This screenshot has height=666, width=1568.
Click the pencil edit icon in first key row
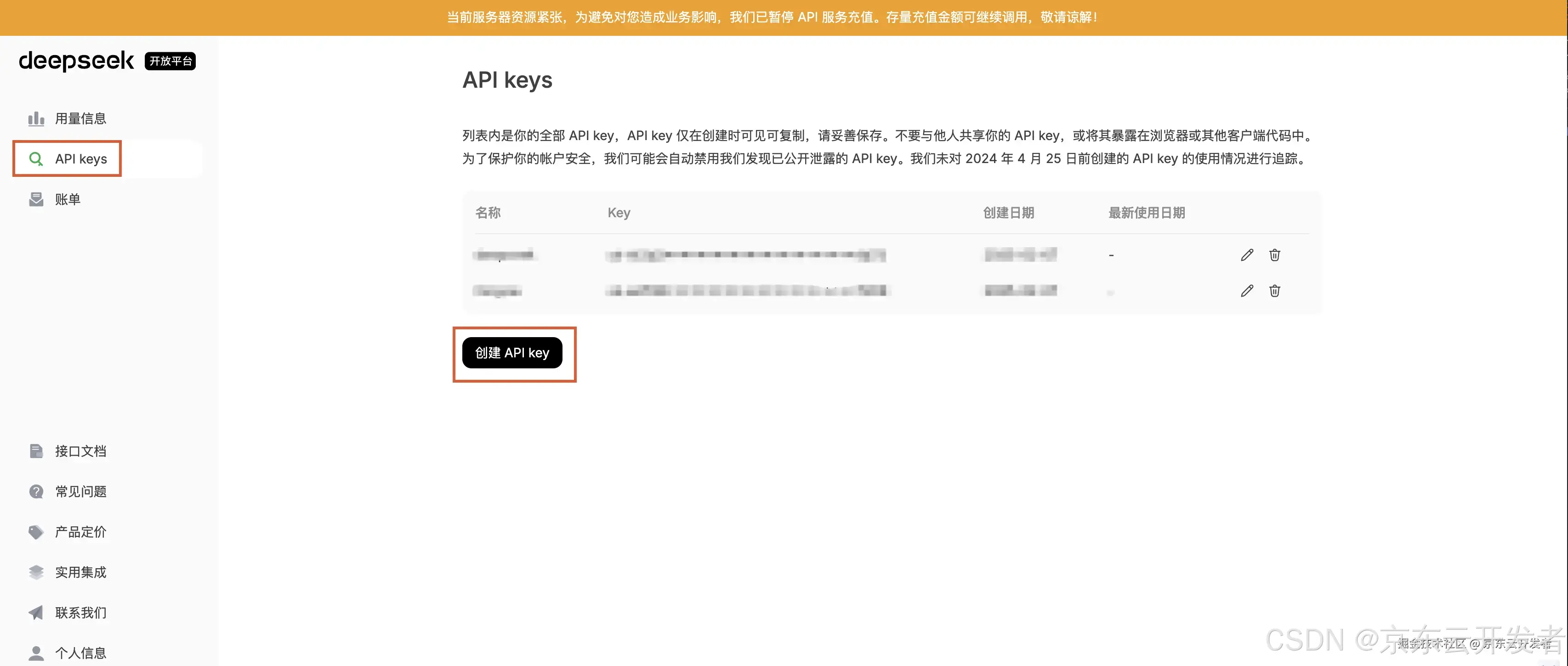(1247, 255)
